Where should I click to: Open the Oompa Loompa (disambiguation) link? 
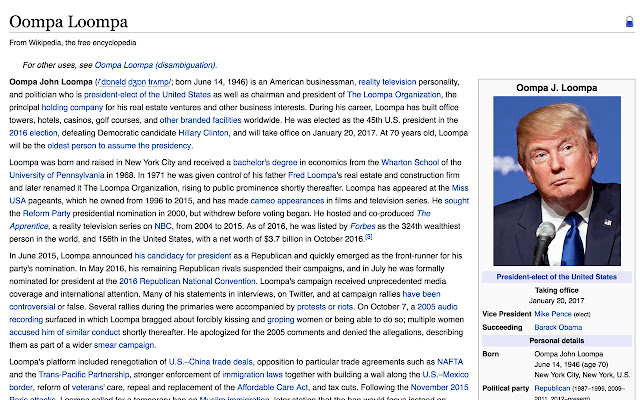tap(155, 65)
